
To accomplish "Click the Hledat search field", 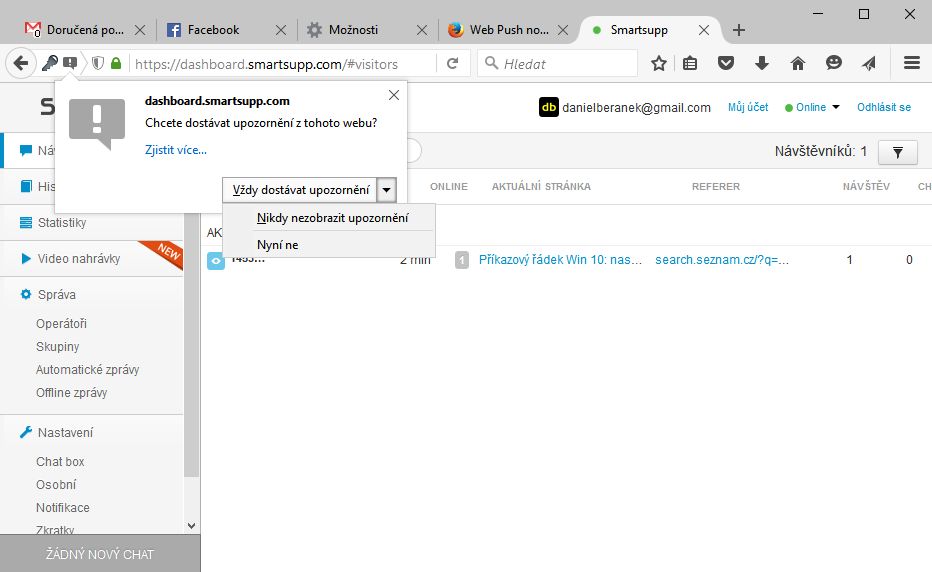I will 558,63.
